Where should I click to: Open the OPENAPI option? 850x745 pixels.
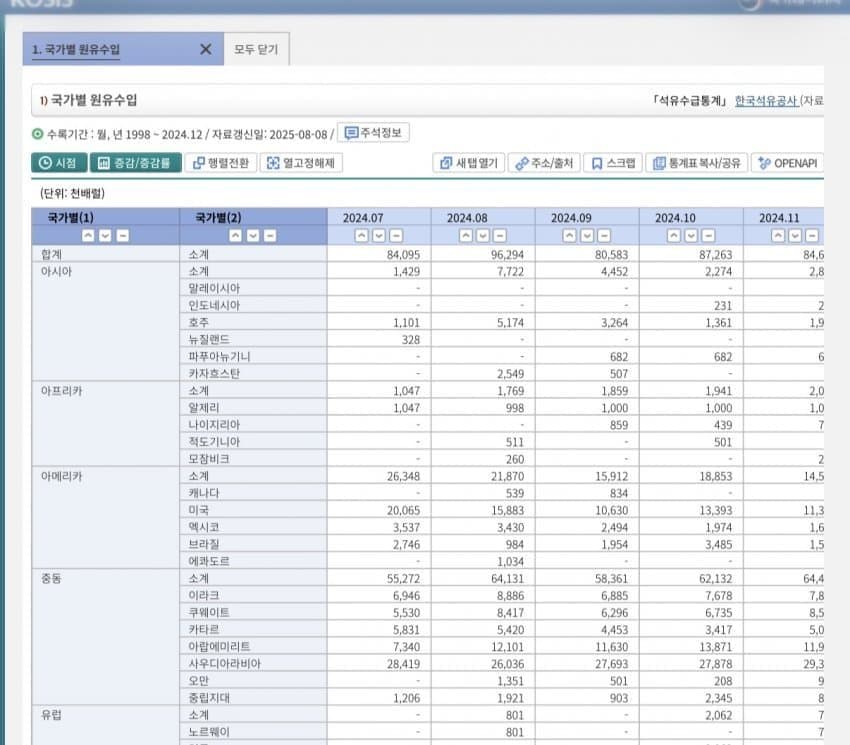[788, 163]
